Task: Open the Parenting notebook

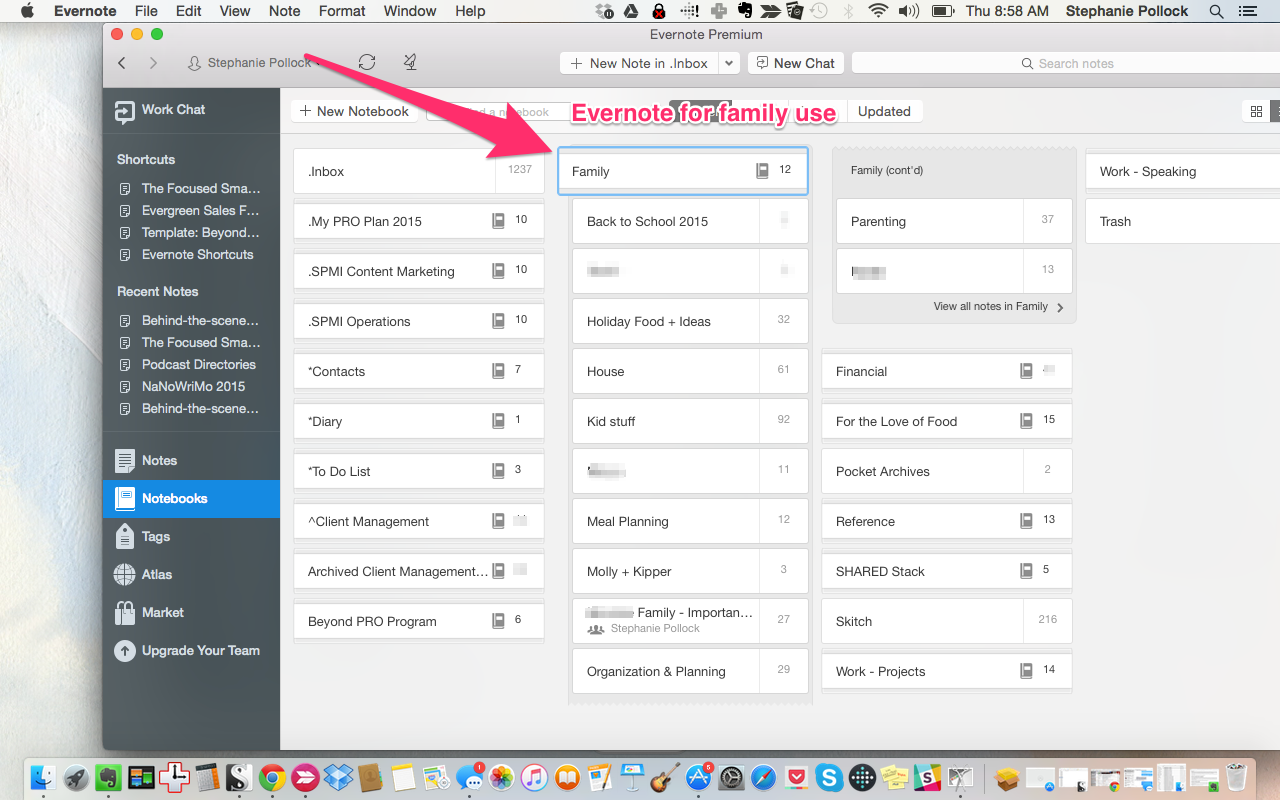Action: (x=954, y=221)
